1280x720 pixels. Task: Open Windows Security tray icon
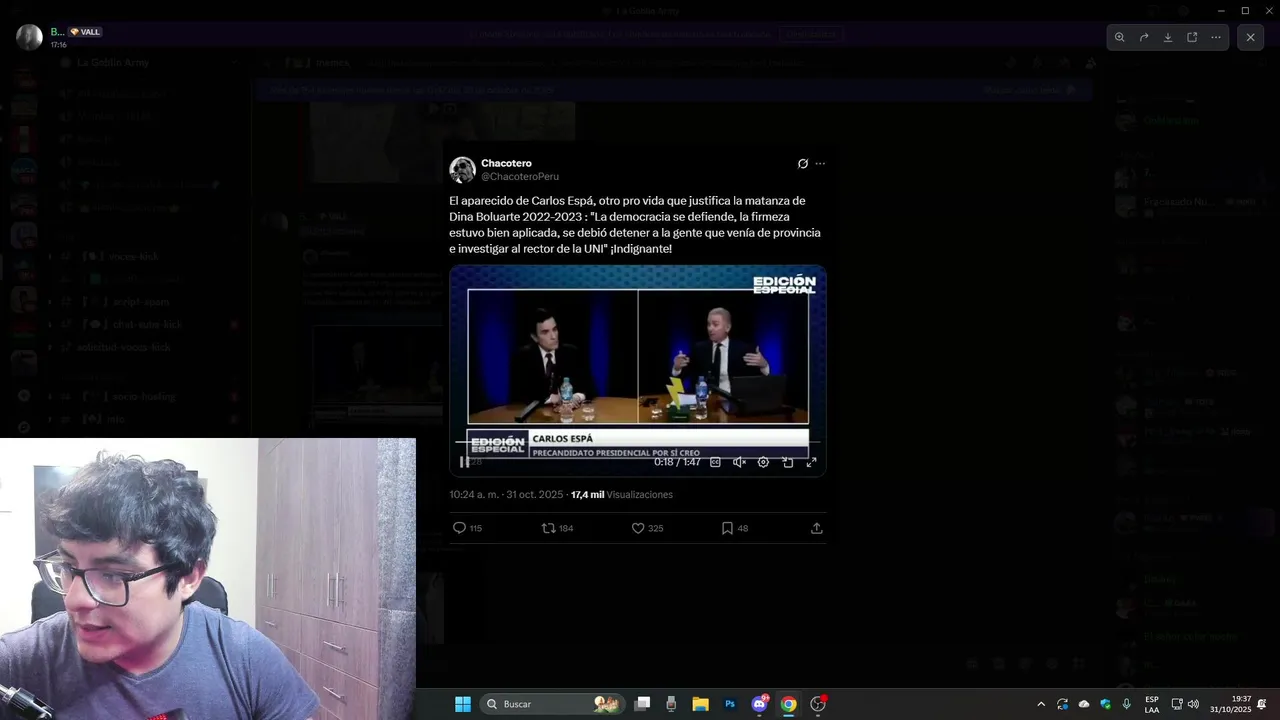(1105, 704)
